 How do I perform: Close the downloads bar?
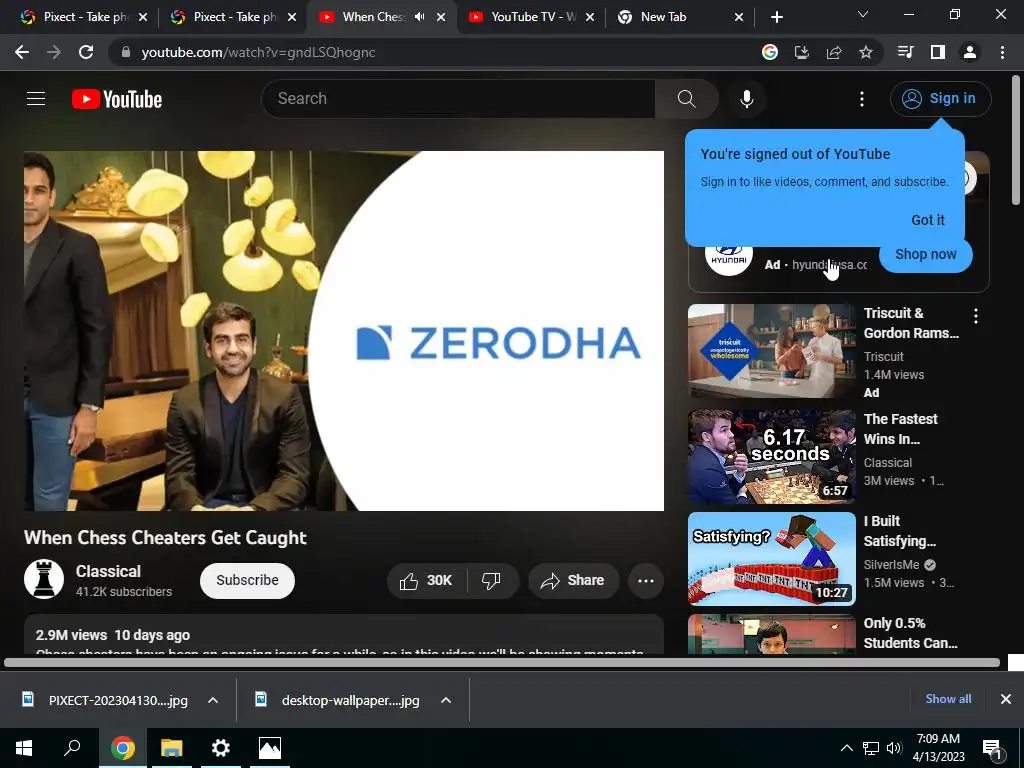tap(1006, 699)
